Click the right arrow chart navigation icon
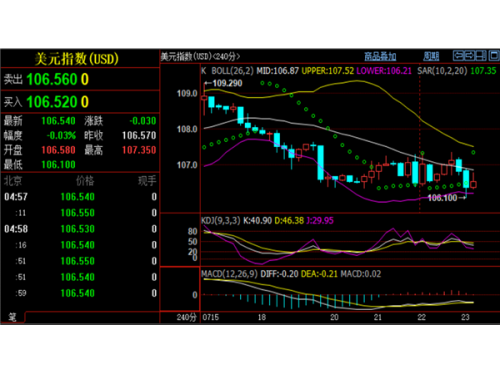This screenshot has height=375, width=500. [x=469, y=56]
